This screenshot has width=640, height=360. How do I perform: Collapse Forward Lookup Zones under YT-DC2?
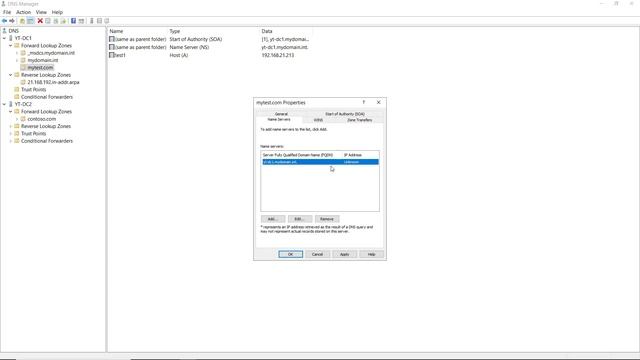(11, 112)
